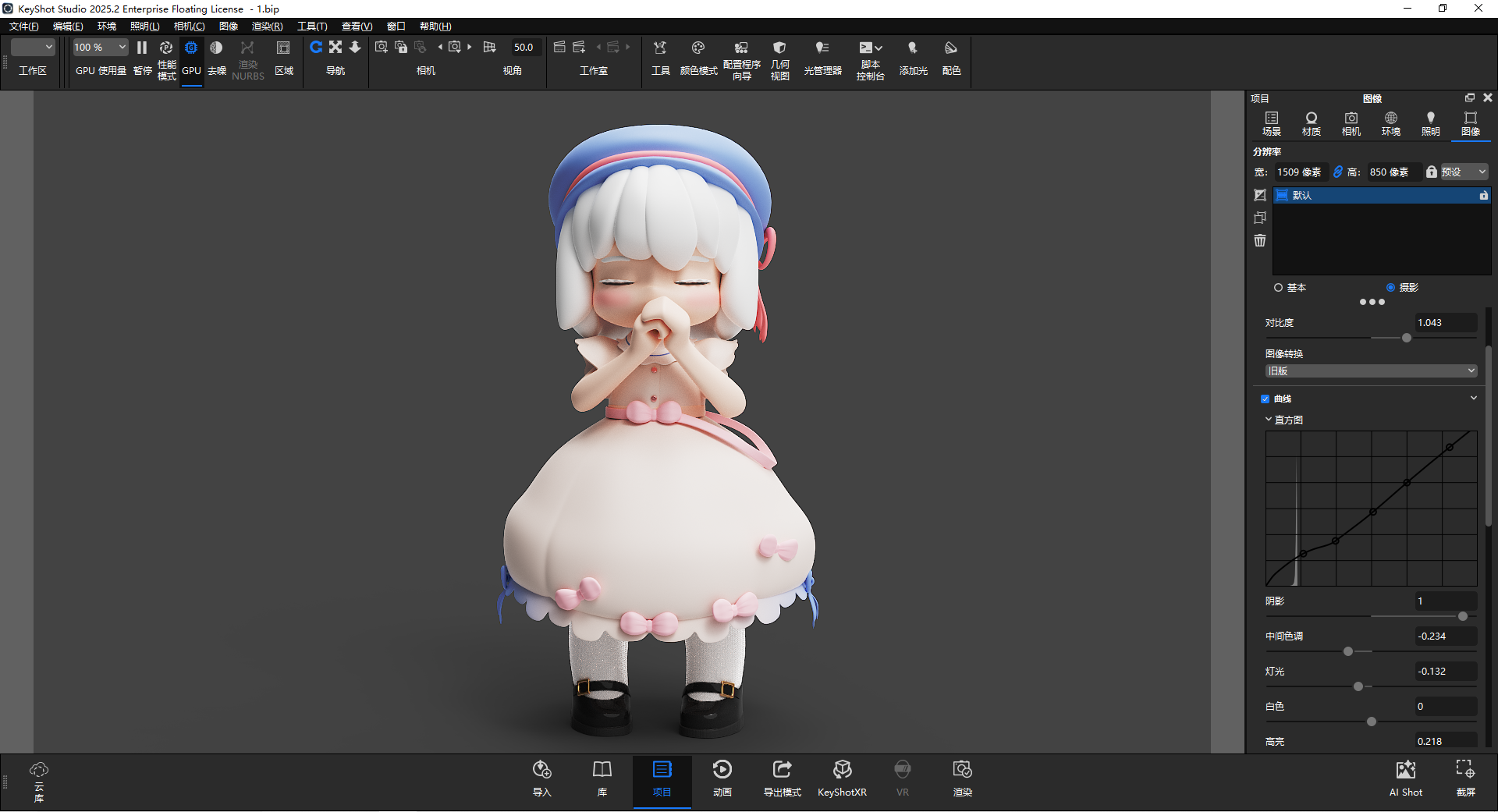Screen dimensions: 1498x812
Task: Open the 渲染(R) menu
Action: (267, 27)
